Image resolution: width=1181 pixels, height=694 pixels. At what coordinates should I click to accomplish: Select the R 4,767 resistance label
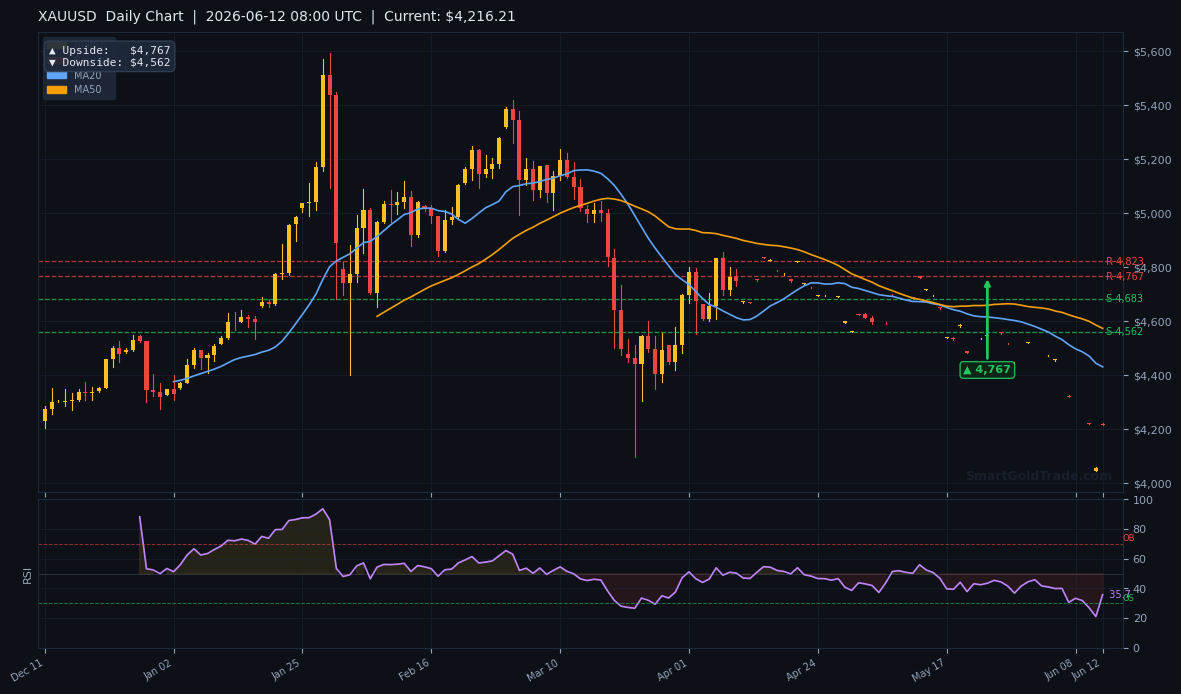1125,277
